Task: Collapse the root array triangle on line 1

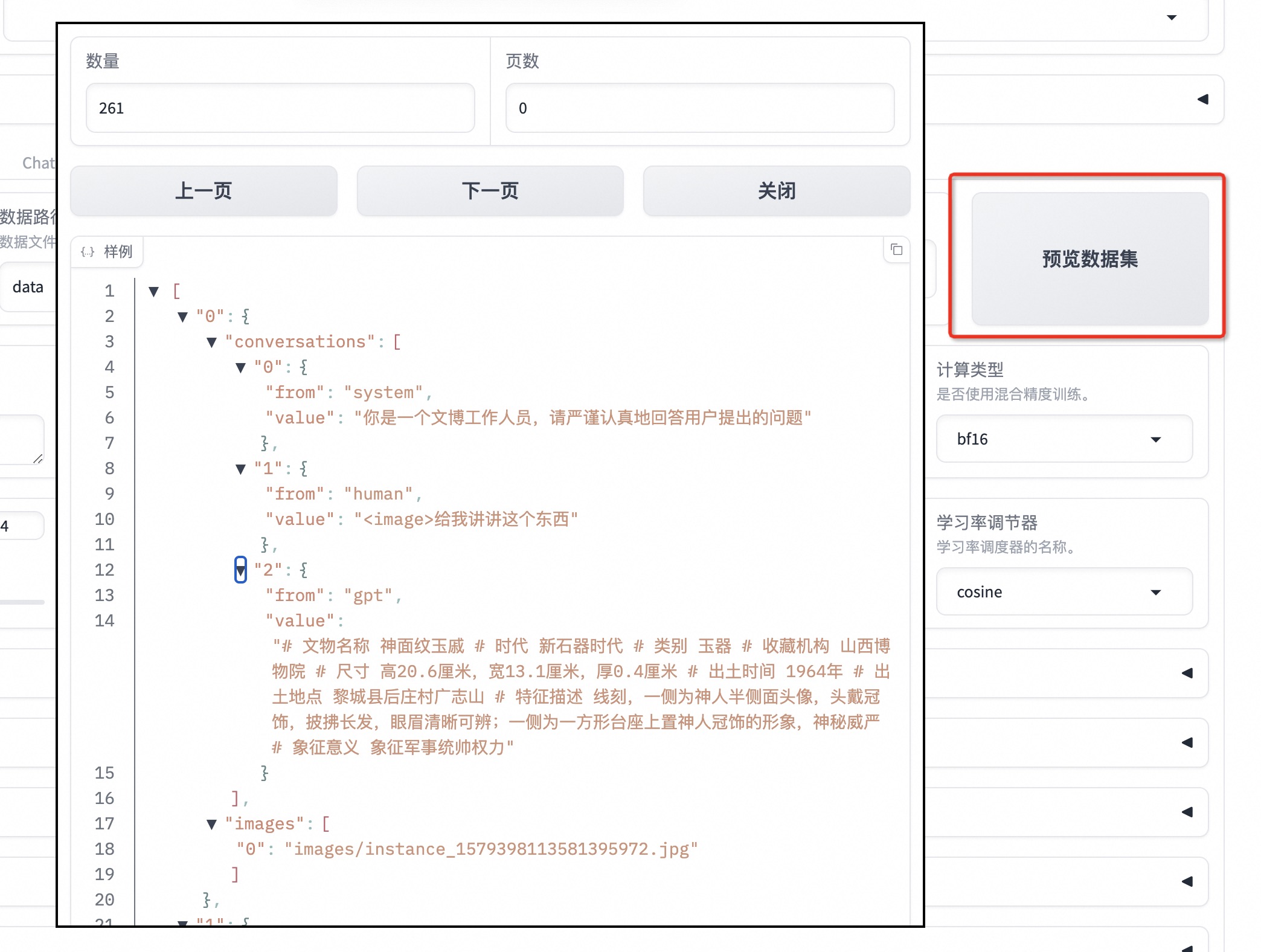Action: pos(154,292)
